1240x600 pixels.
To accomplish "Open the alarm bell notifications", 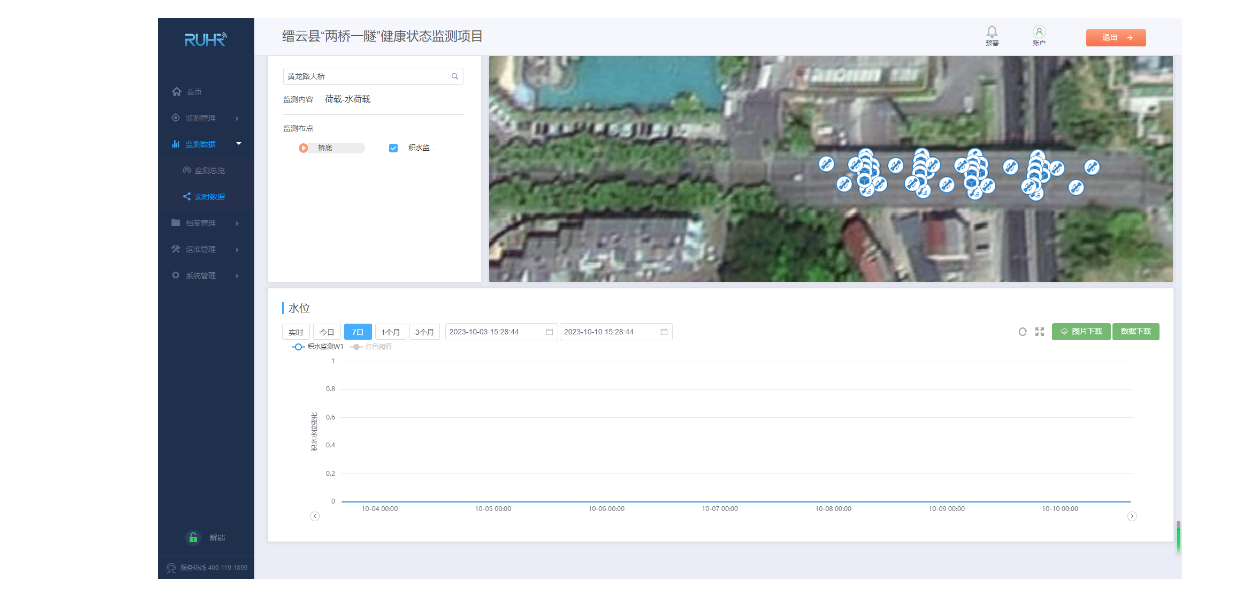I will [x=992, y=33].
